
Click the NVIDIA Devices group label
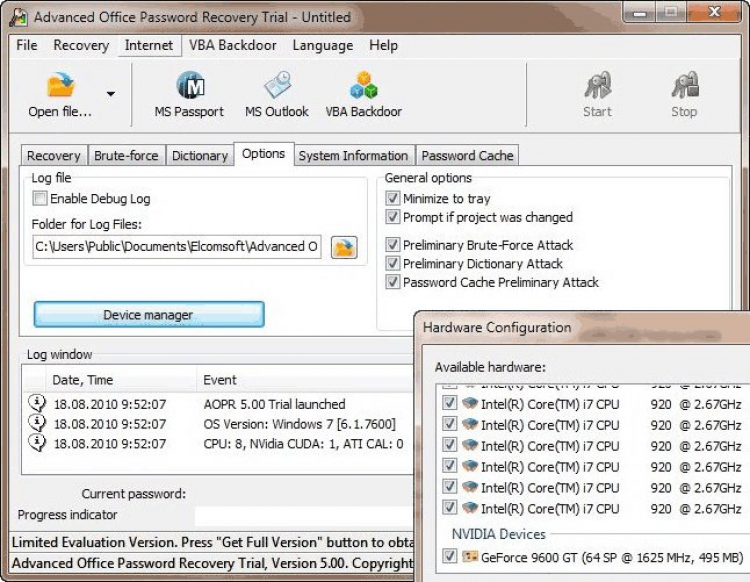click(498, 534)
